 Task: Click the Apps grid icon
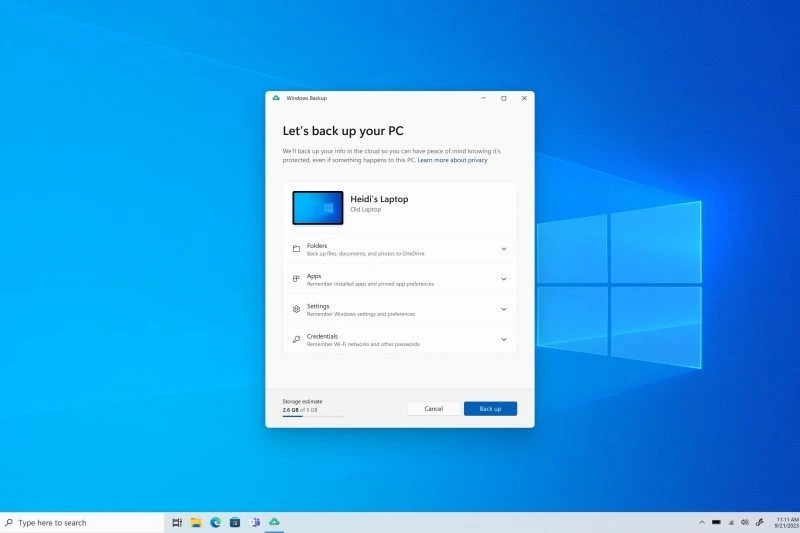(296, 279)
